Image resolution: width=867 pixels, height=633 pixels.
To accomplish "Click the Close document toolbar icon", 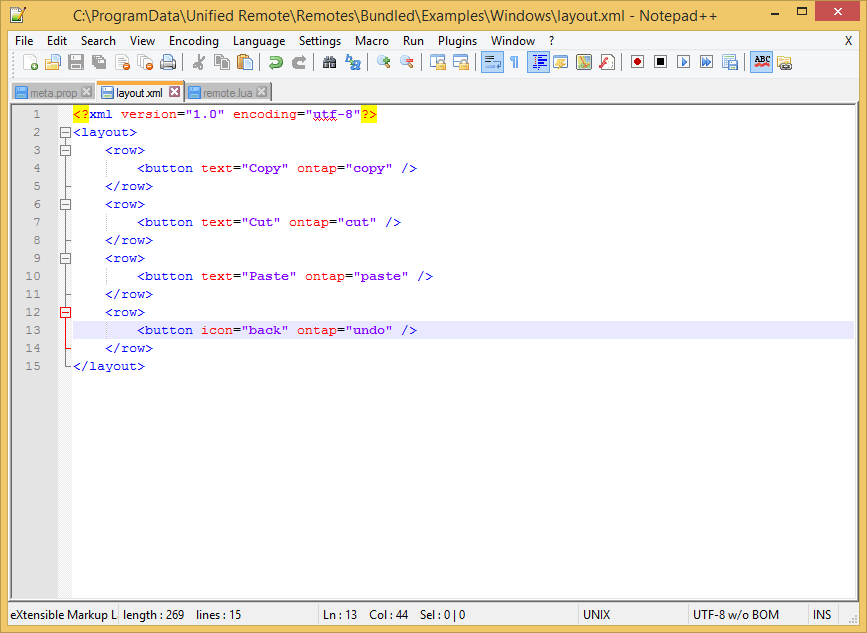I will [x=122, y=62].
